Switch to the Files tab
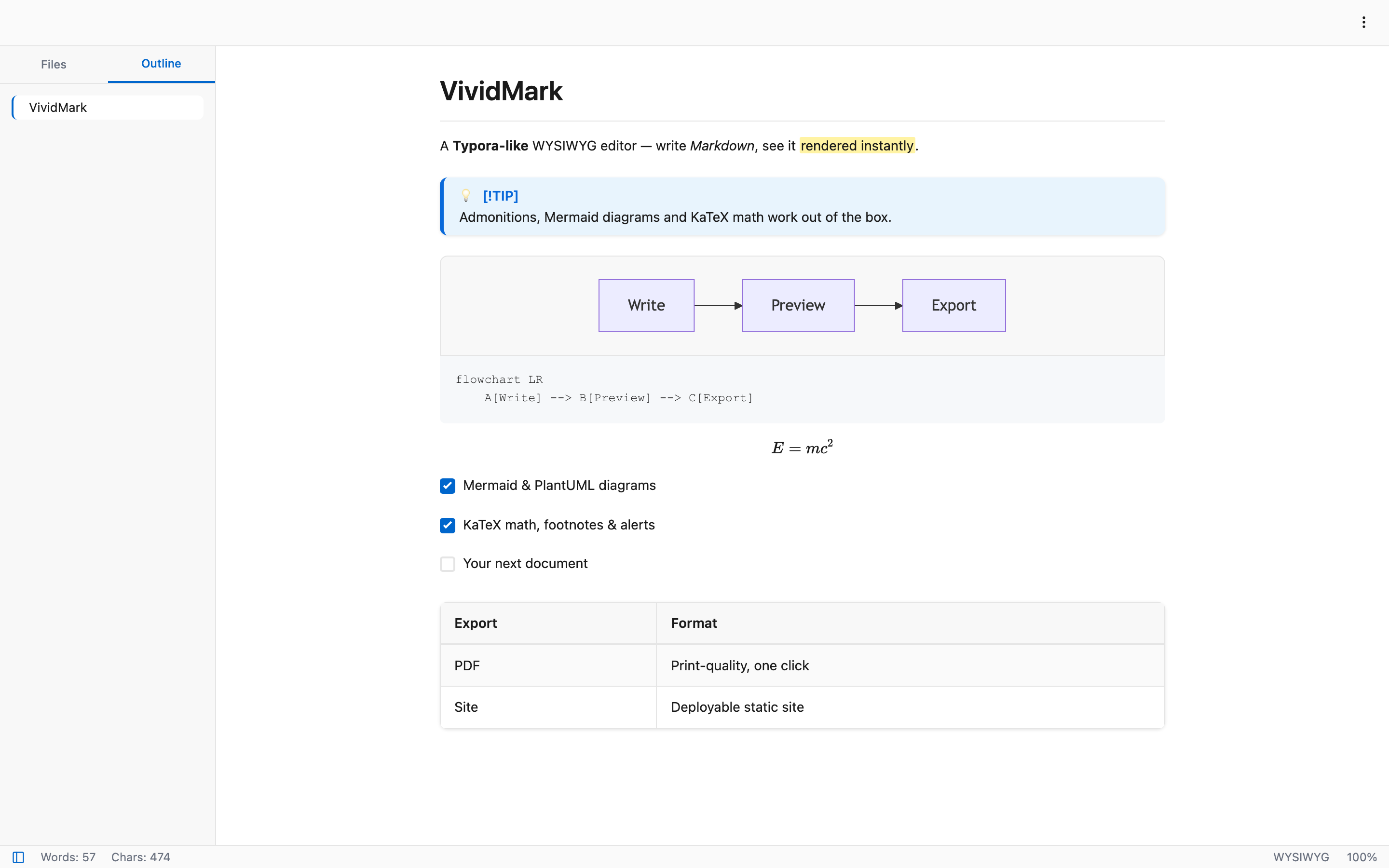1389x868 pixels. [54, 64]
